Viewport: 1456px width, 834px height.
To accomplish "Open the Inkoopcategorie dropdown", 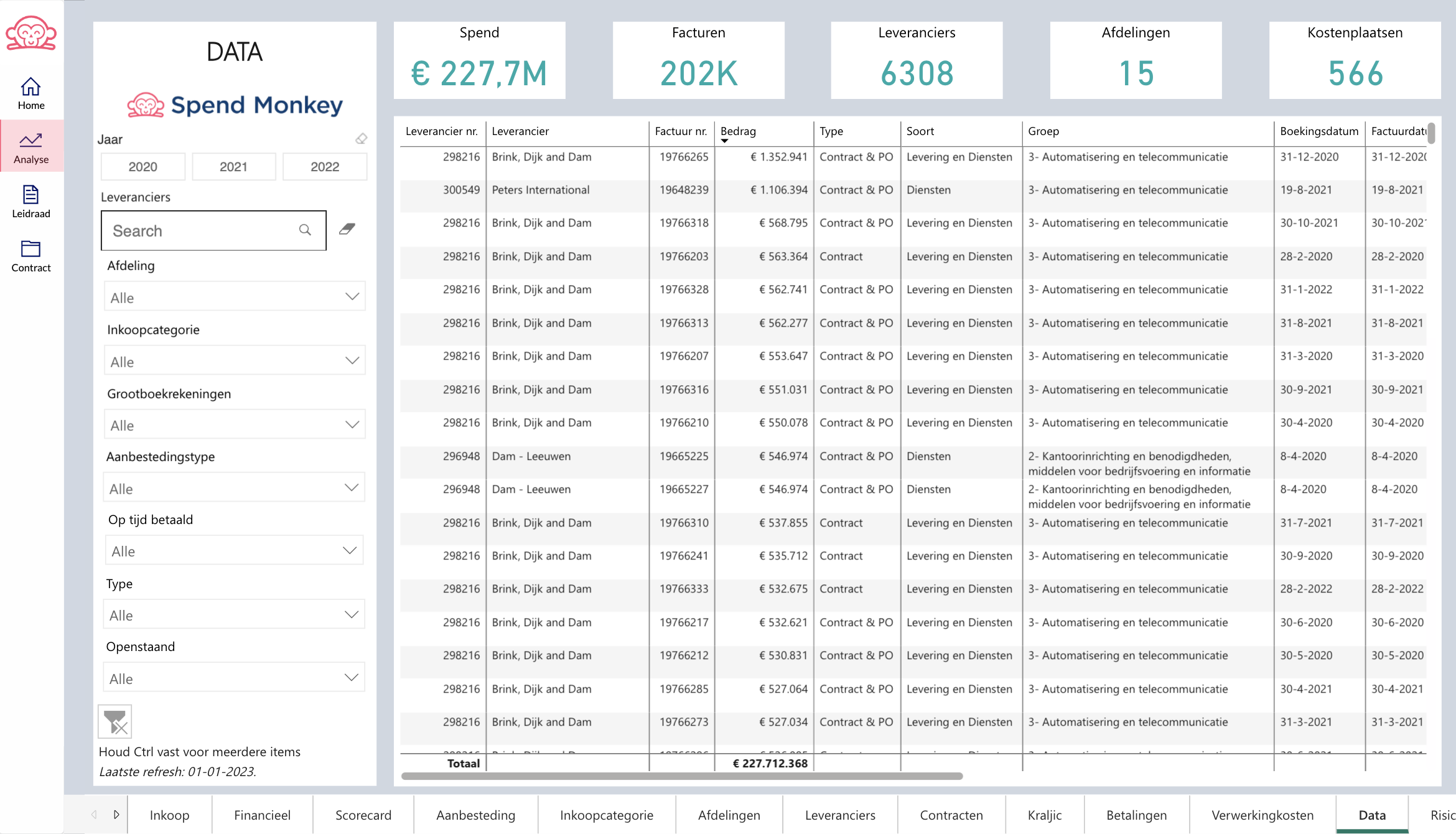I will pos(234,361).
